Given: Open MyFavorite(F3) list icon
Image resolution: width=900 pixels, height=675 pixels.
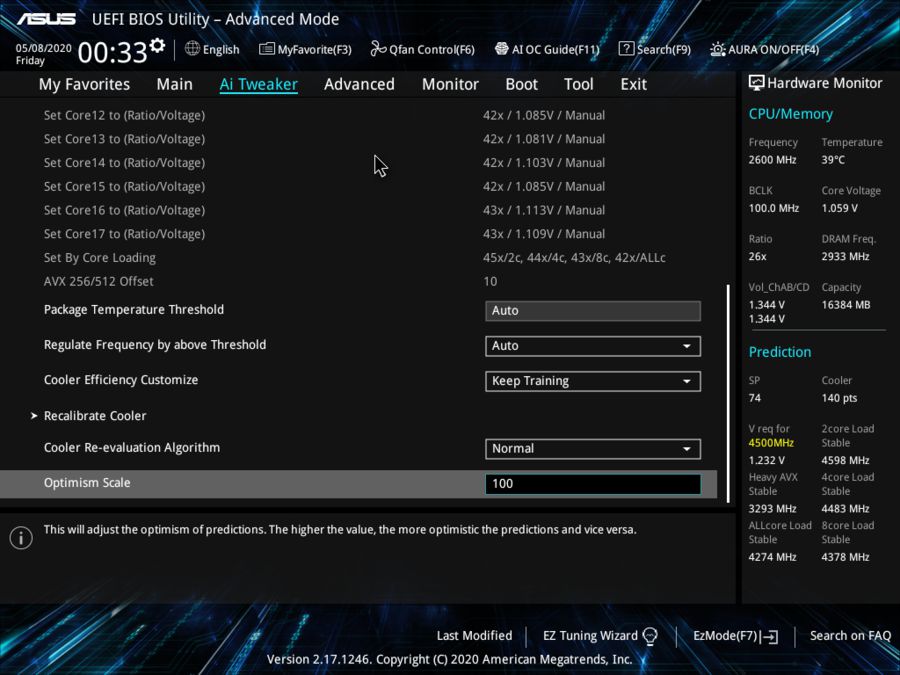Looking at the screenshot, I should coord(266,49).
